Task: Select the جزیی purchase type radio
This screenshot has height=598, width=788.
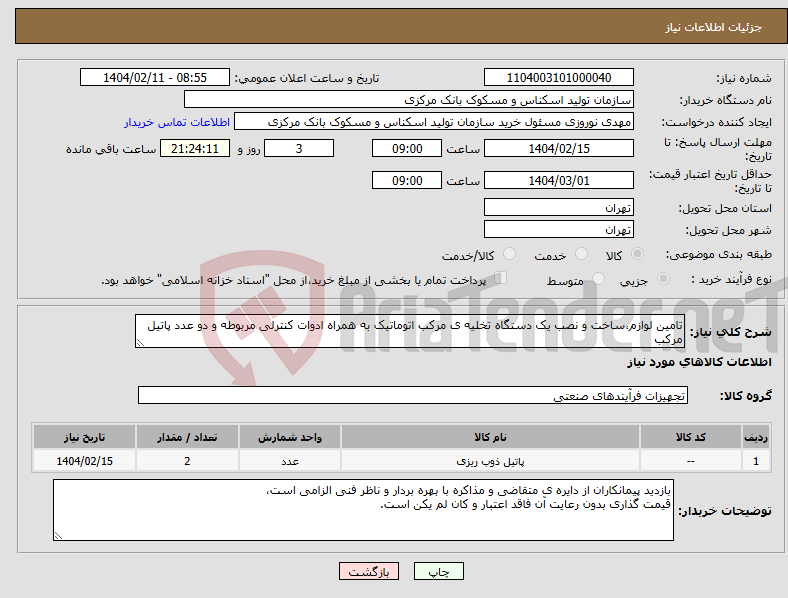Action: tap(663, 279)
